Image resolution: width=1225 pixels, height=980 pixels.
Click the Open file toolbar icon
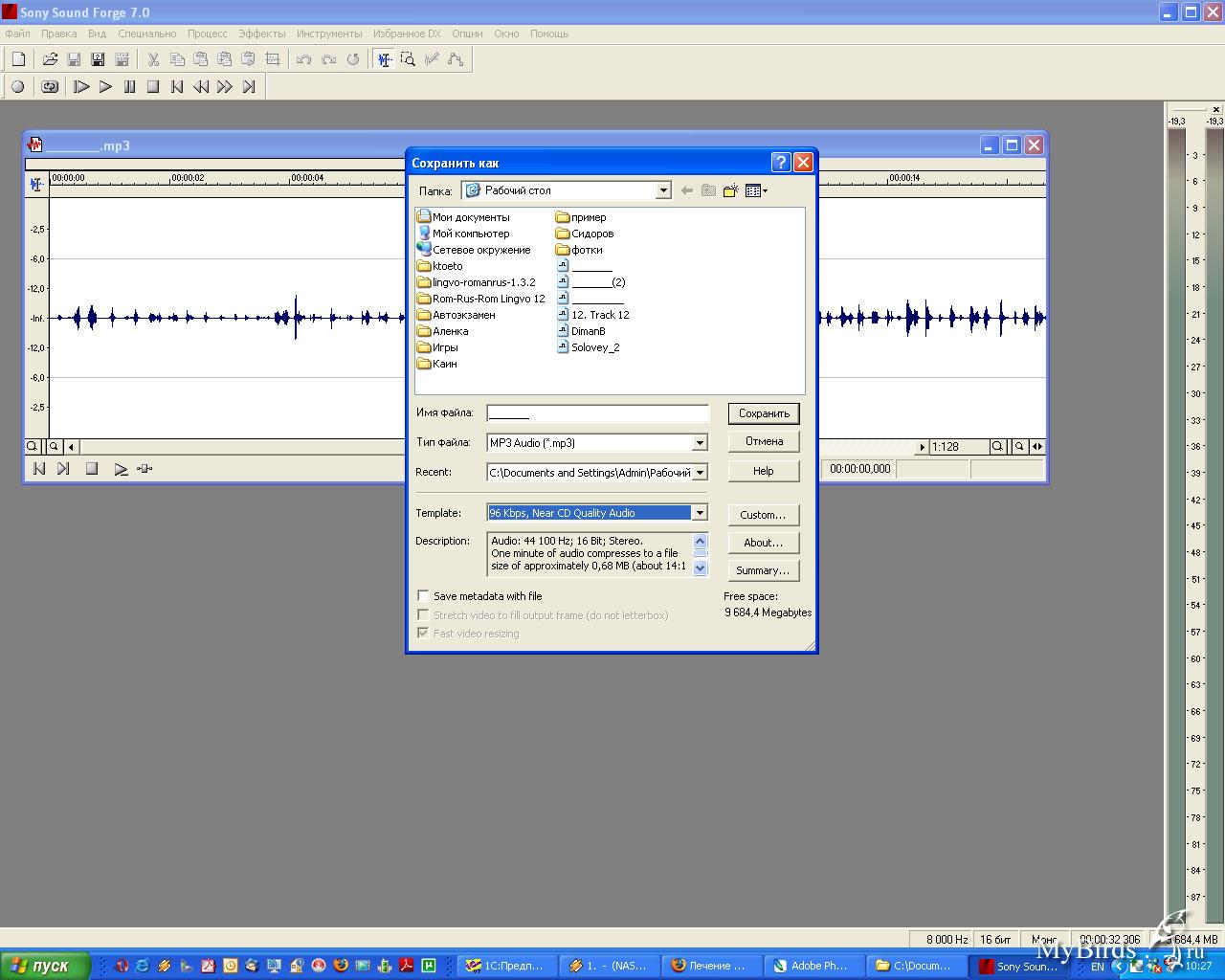point(50,59)
